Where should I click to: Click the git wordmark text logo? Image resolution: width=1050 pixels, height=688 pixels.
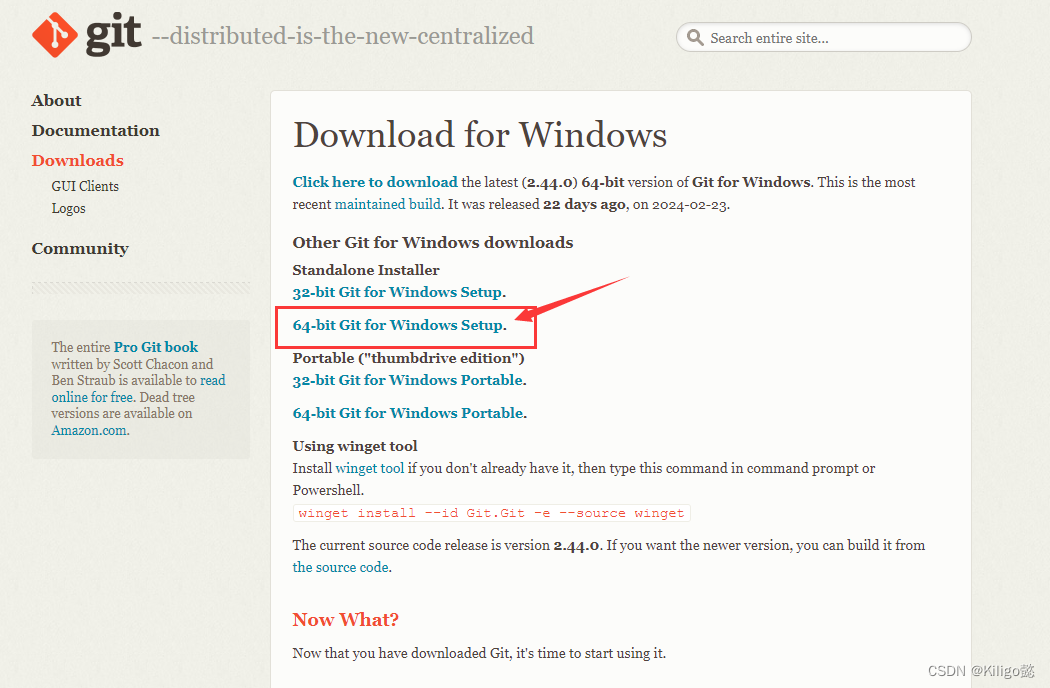[113, 33]
